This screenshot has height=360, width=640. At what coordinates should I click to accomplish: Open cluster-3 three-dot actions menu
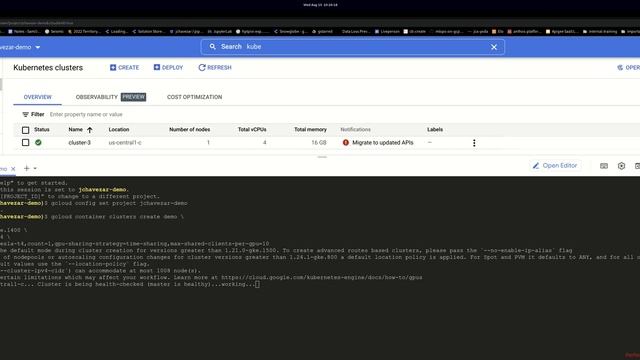(474, 143)
